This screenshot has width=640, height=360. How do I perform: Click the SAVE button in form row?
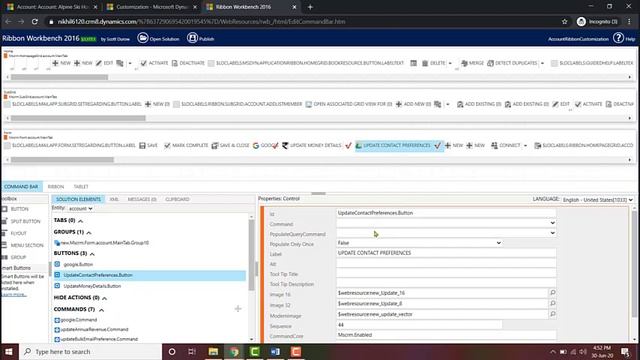coord(149,146)
